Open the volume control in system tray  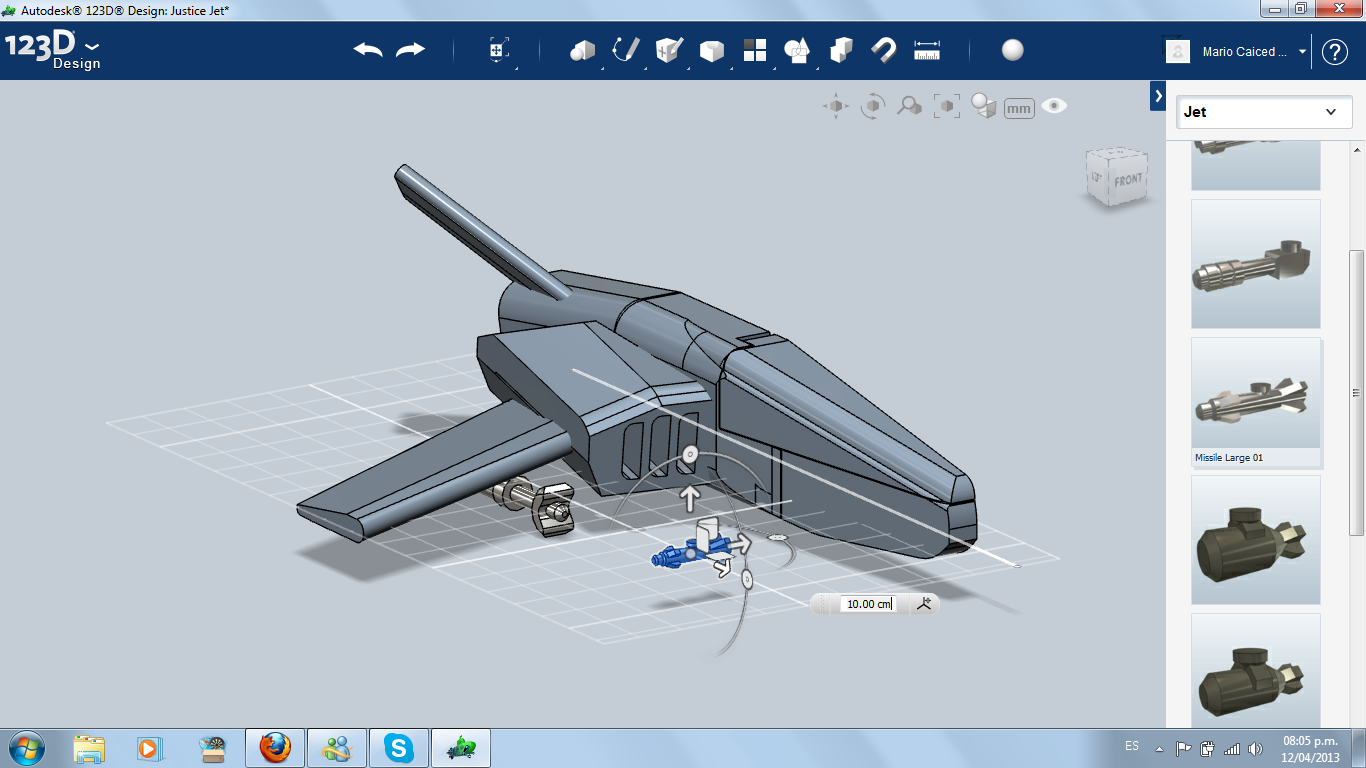[x=1255, y=748]
